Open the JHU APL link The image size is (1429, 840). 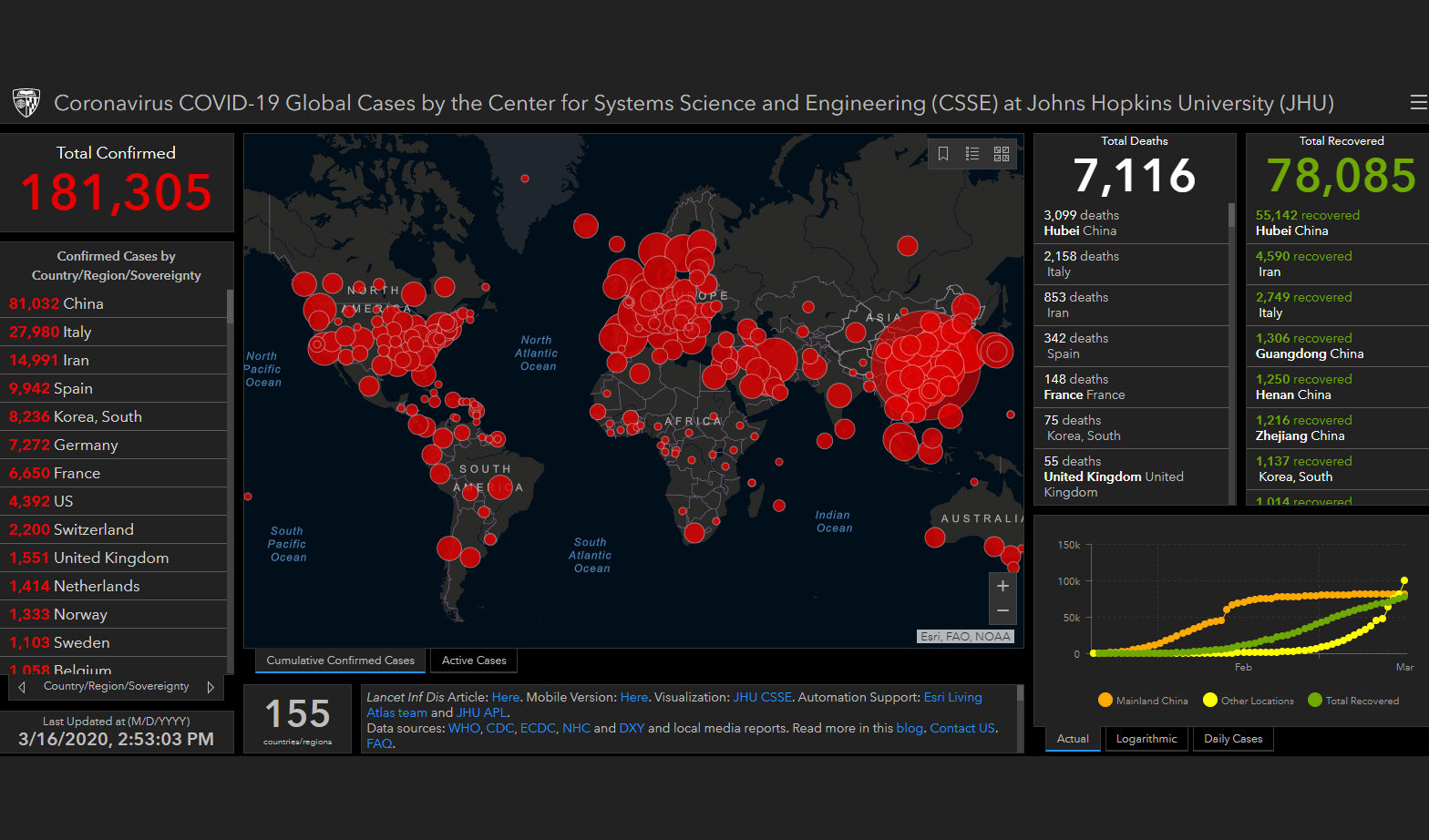pyautogui.click(x=482, y=712)
